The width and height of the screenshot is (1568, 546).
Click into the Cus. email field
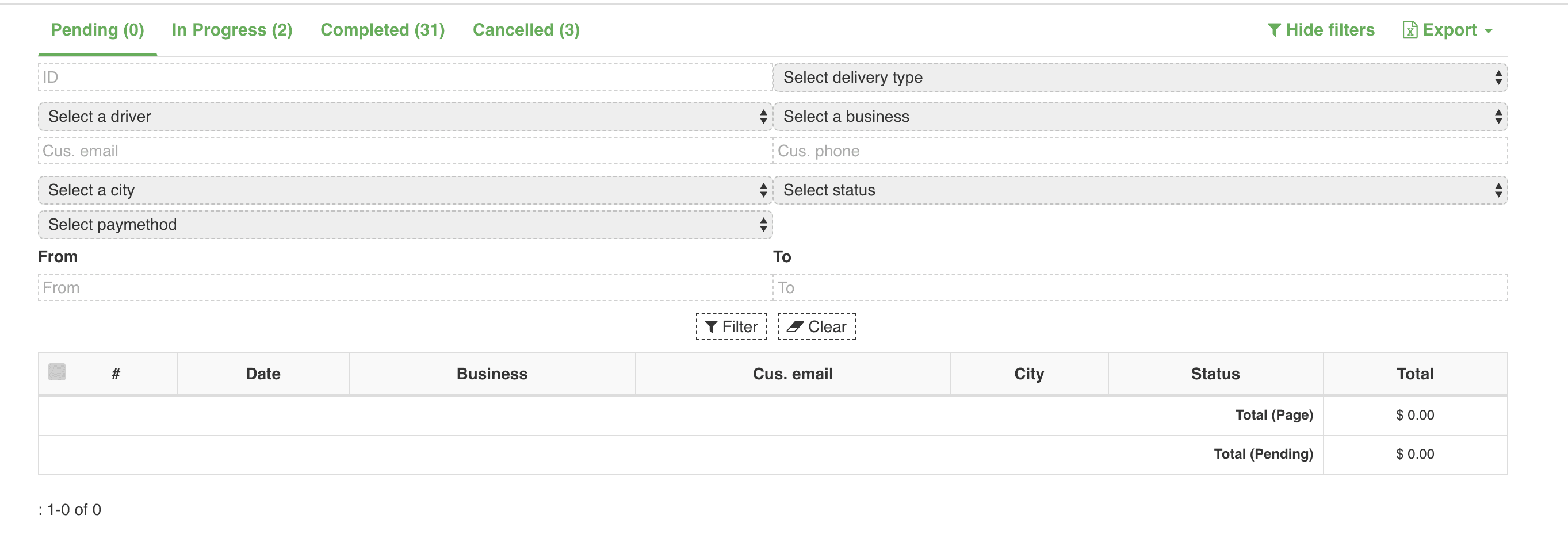point(406,151)
